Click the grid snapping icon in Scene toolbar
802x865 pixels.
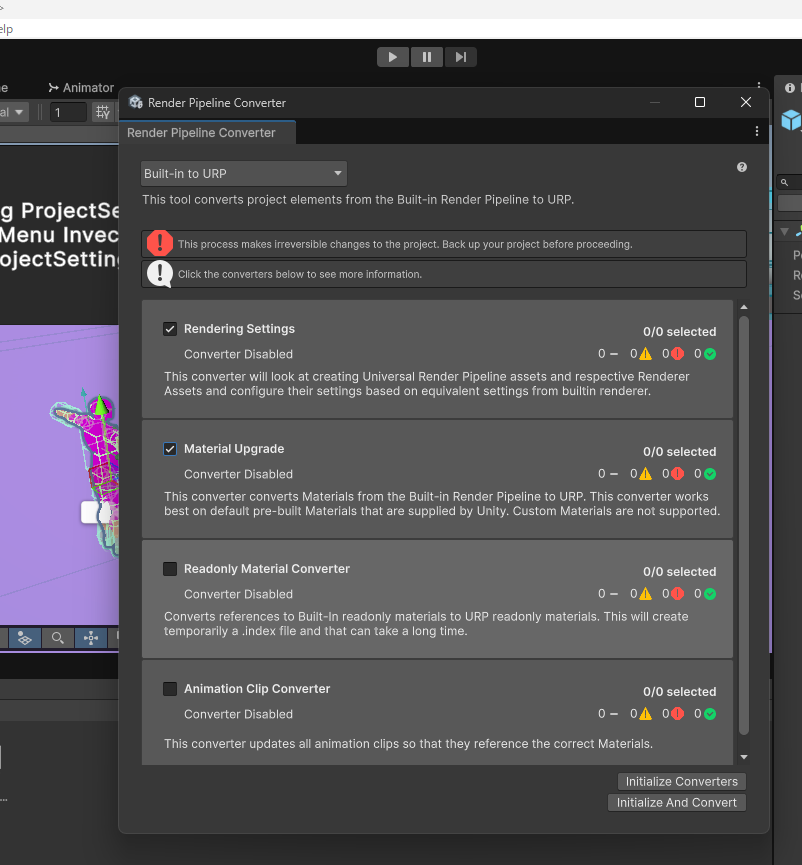102,113
